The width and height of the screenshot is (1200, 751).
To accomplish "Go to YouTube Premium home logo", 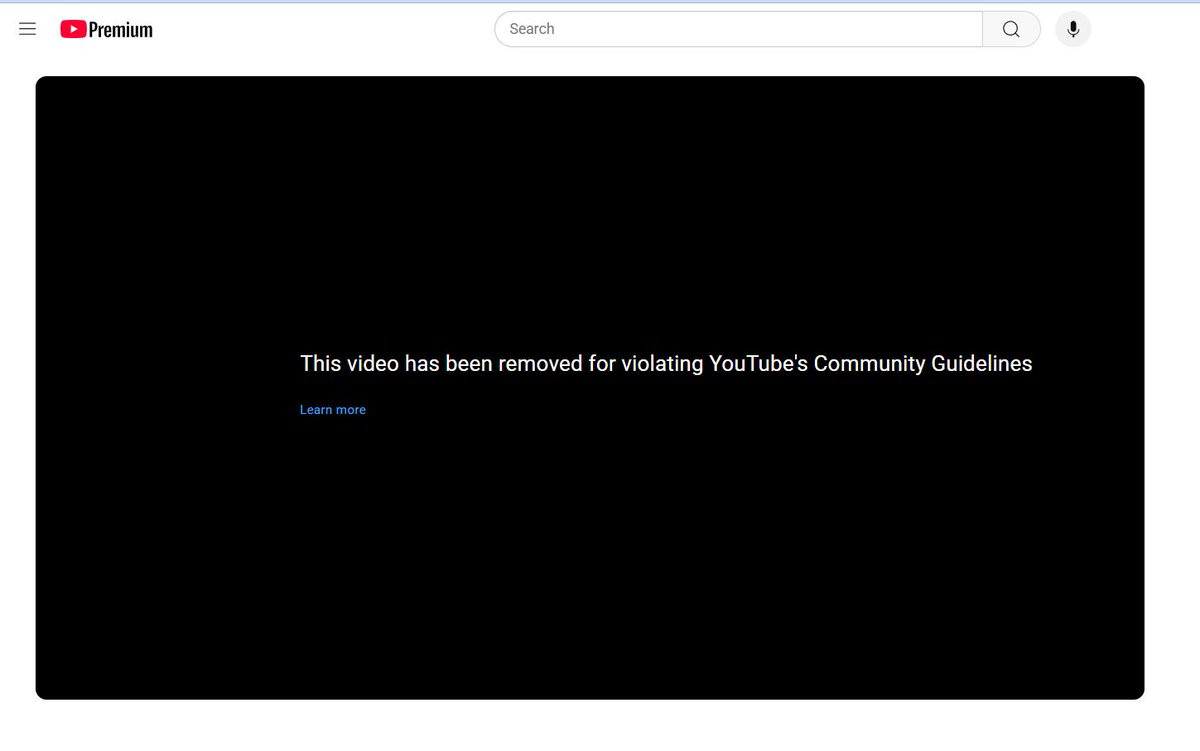I will 106,30.
